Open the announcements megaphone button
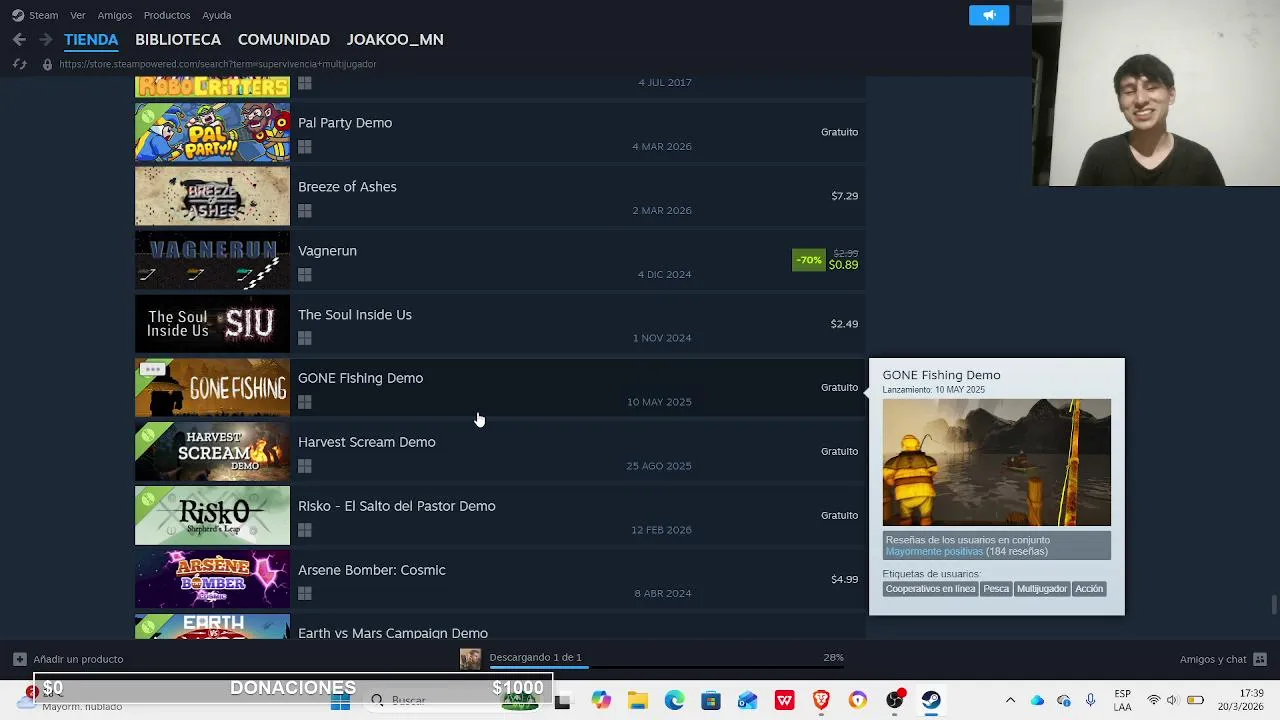1280x720 pixels. pos(989,15)
